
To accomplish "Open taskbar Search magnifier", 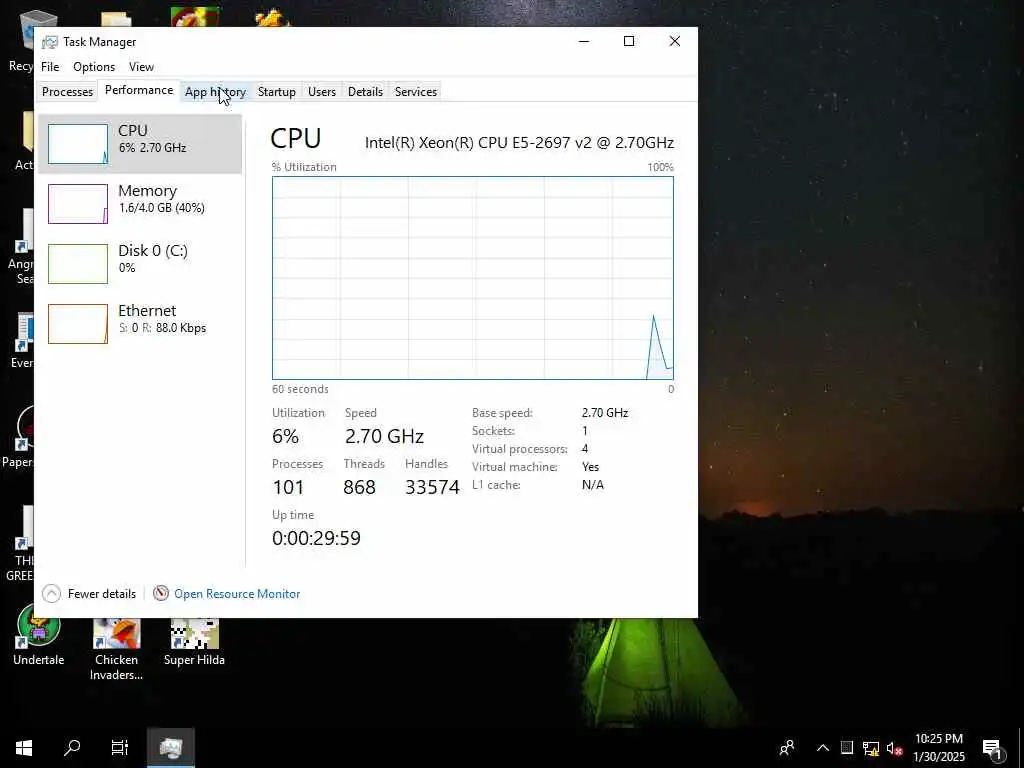I will click(x=72, y=748).
